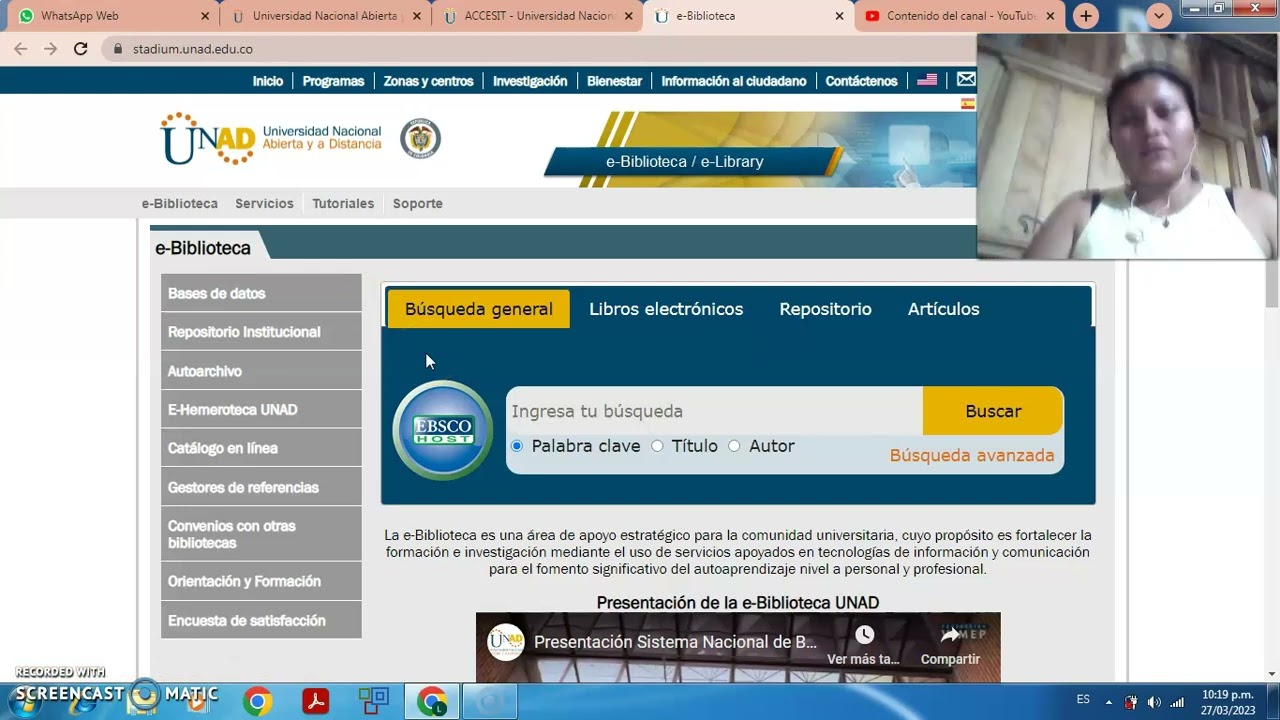Open Autoarchivo in sidebar
The height and width of the screenshot is (720, 1280).
click(x=261, y=371)
